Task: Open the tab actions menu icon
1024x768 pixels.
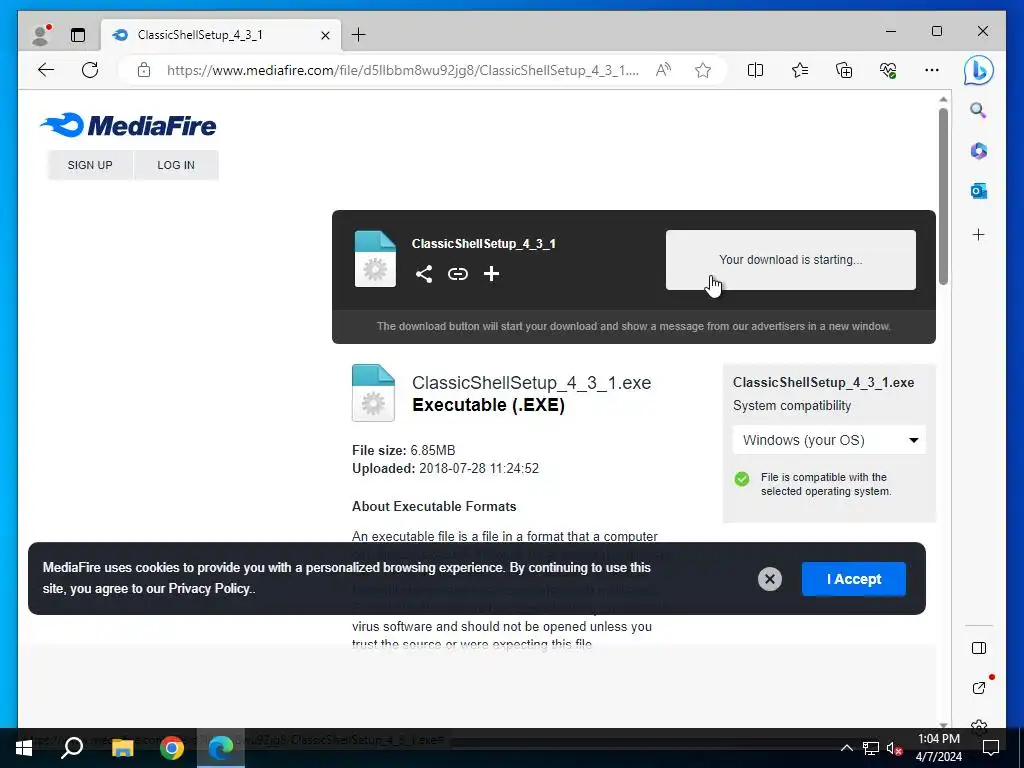Action: pos(78,35)
